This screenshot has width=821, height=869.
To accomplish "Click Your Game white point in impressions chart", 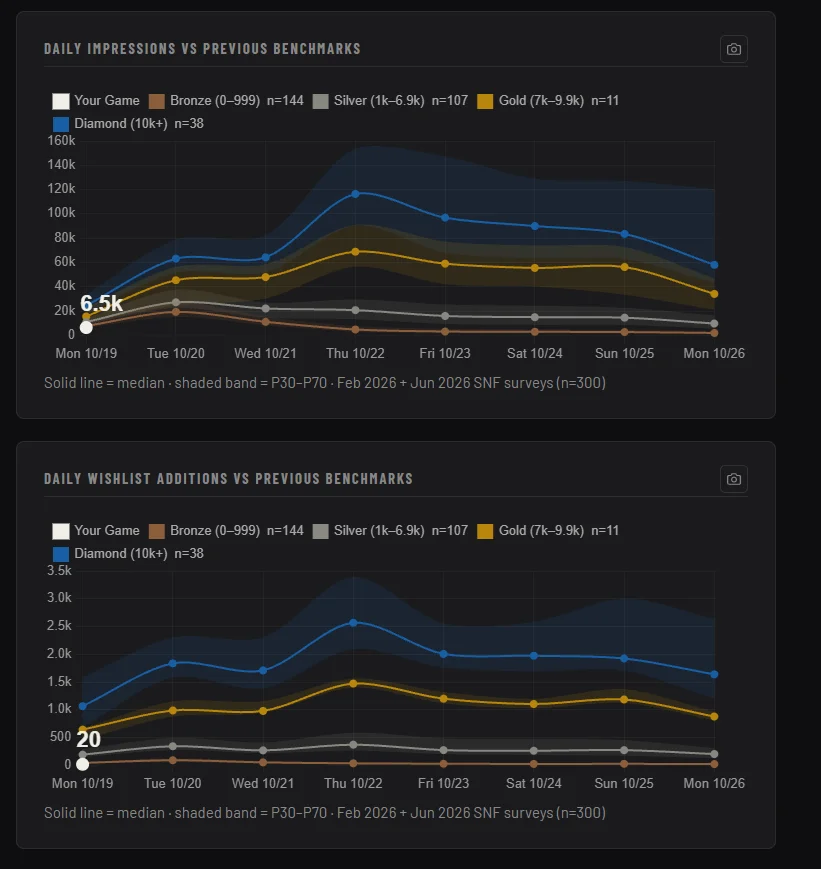I will coord(86,328).
